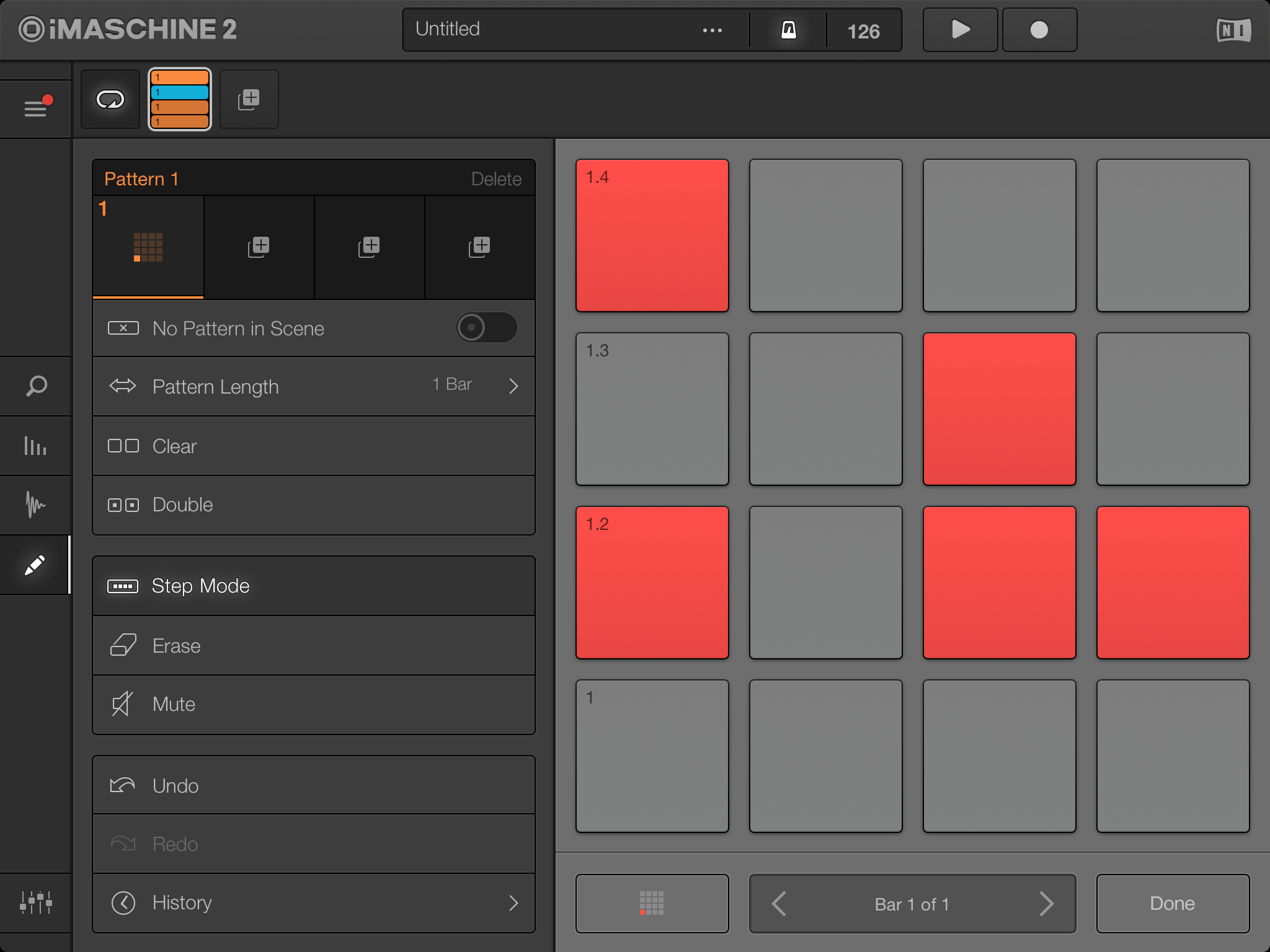
Task: Tap the Pattern 1 title
Action: pos(141,179)
